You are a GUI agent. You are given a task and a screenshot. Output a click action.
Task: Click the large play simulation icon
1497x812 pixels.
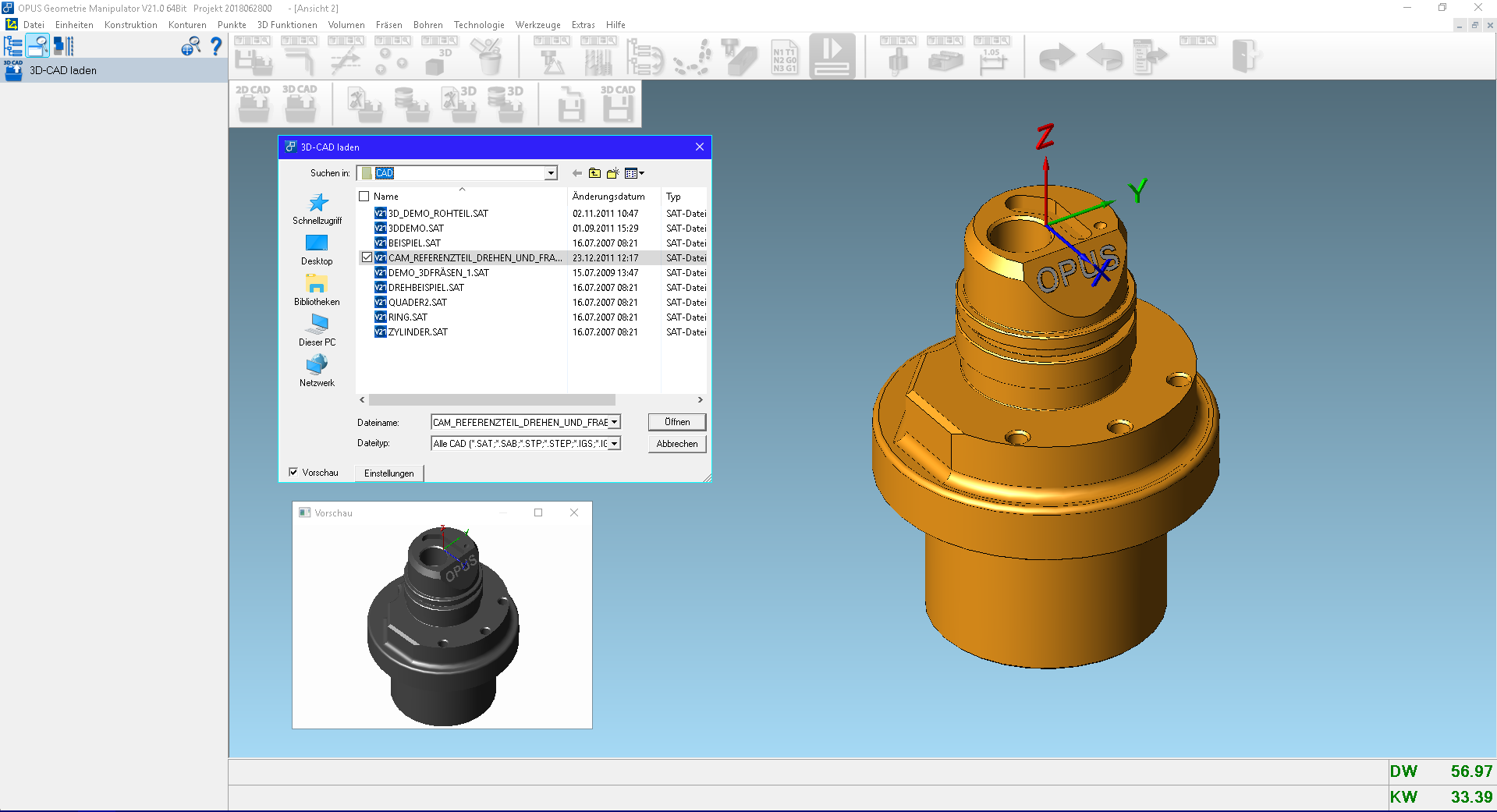coord(832,56)
